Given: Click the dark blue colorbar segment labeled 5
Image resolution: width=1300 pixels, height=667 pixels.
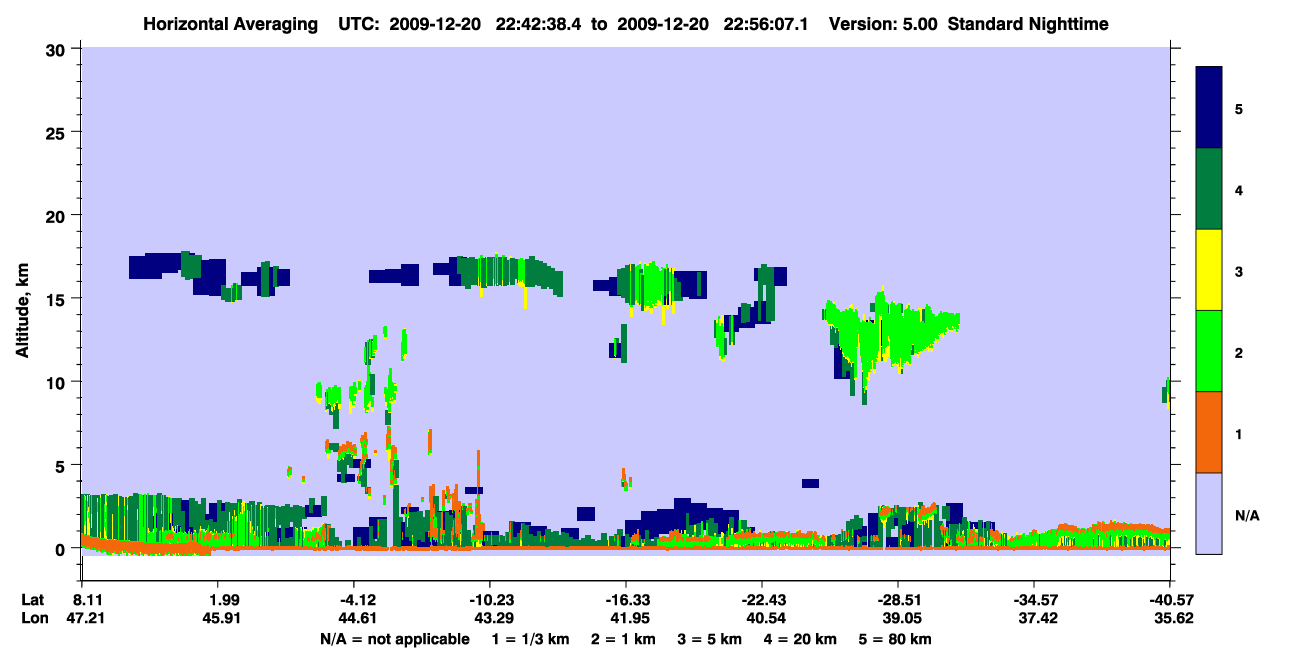Looking at the screenshot, I should click(1209, 108).
